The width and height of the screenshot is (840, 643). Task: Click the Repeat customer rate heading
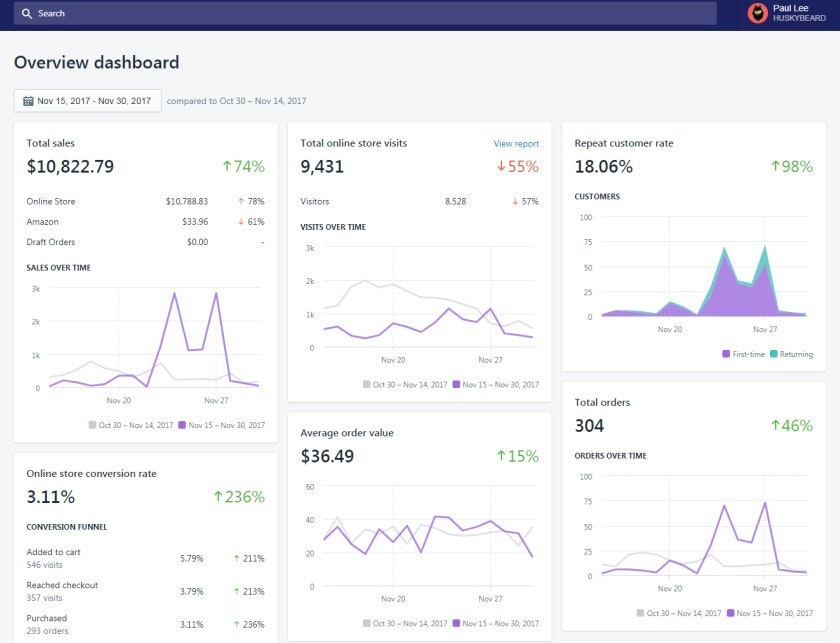pyautogui.click(x=624, y=143)
